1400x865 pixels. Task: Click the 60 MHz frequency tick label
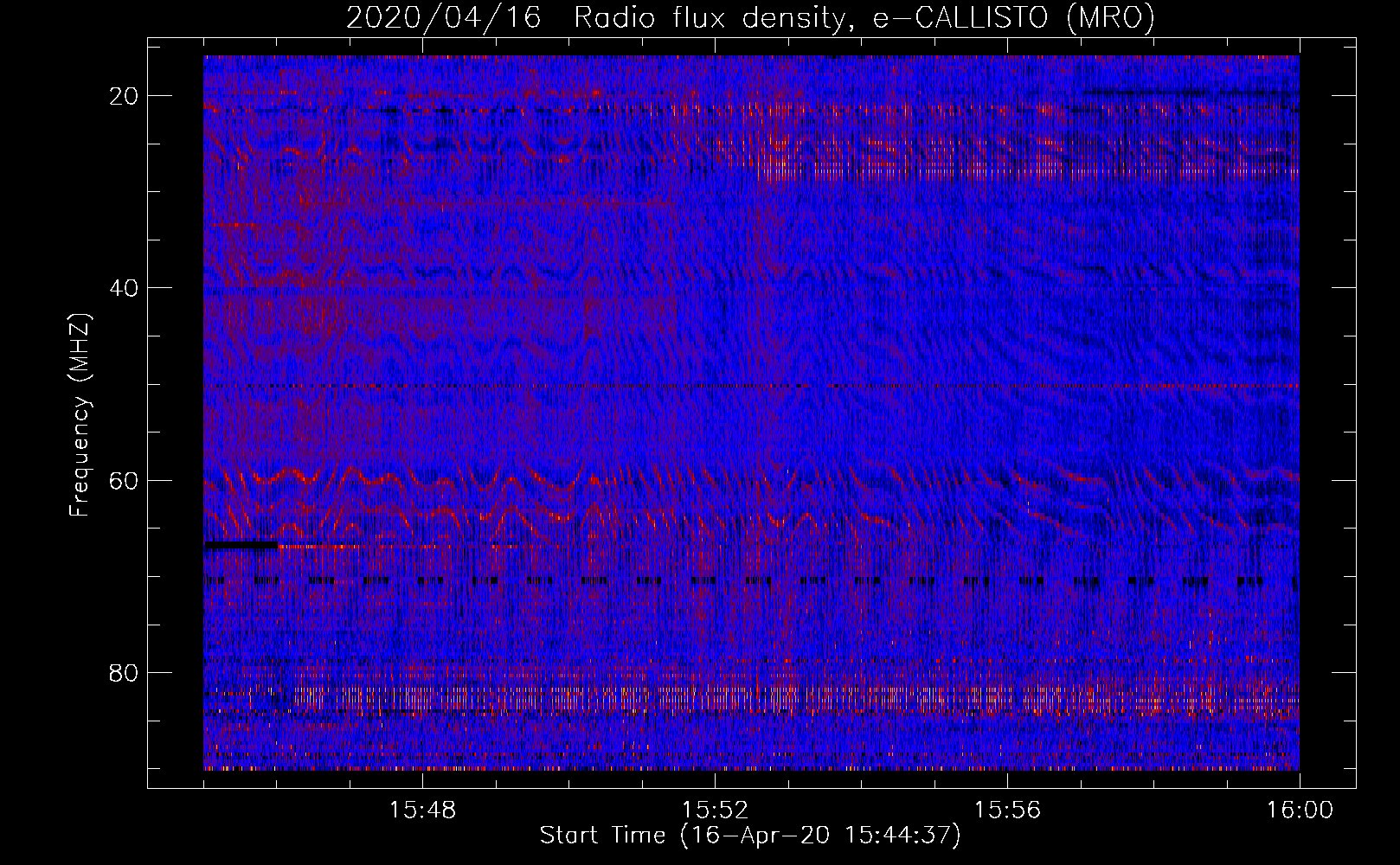[125, 480]
